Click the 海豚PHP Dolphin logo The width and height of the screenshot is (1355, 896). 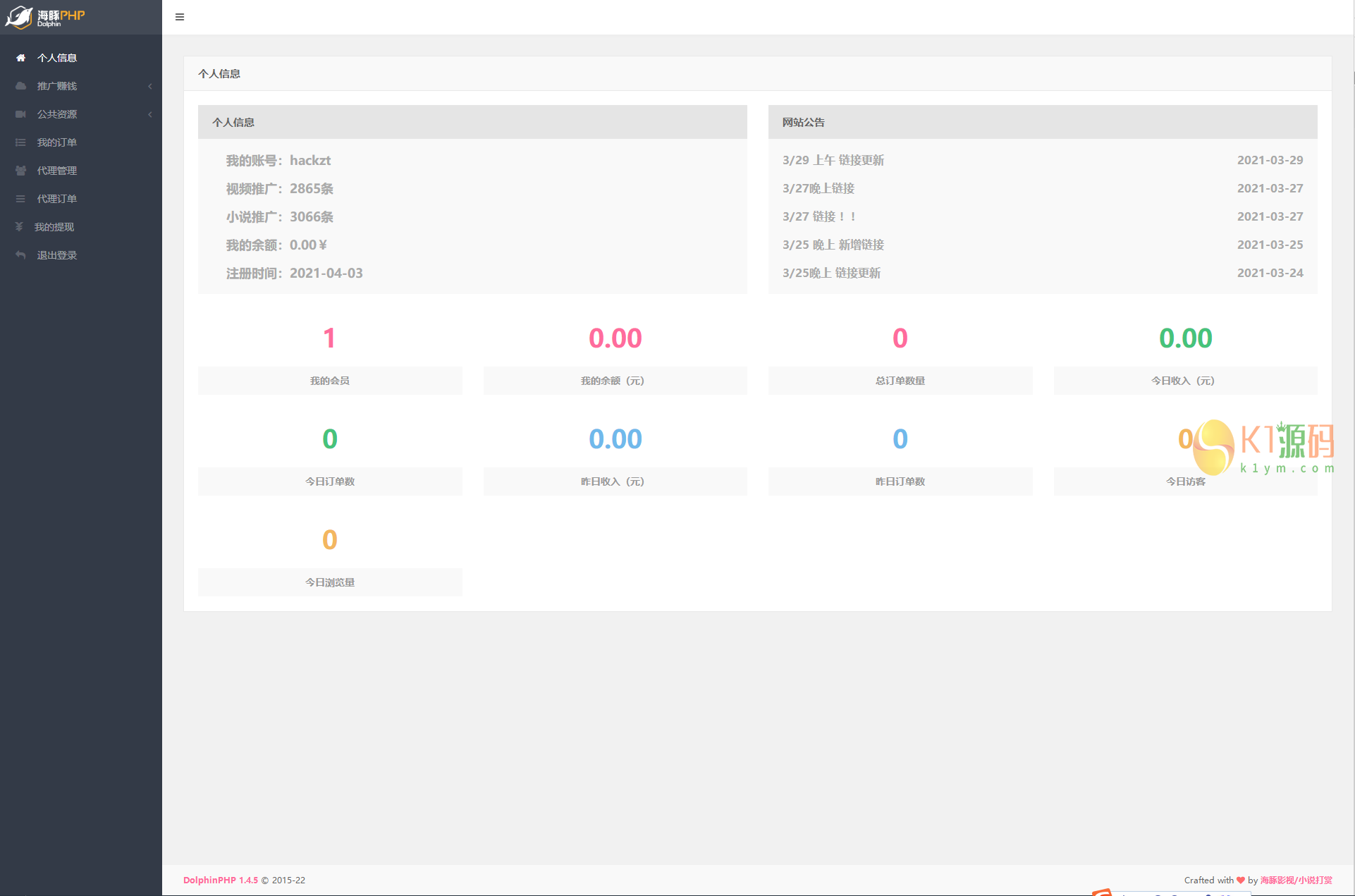tap(46, 17)
